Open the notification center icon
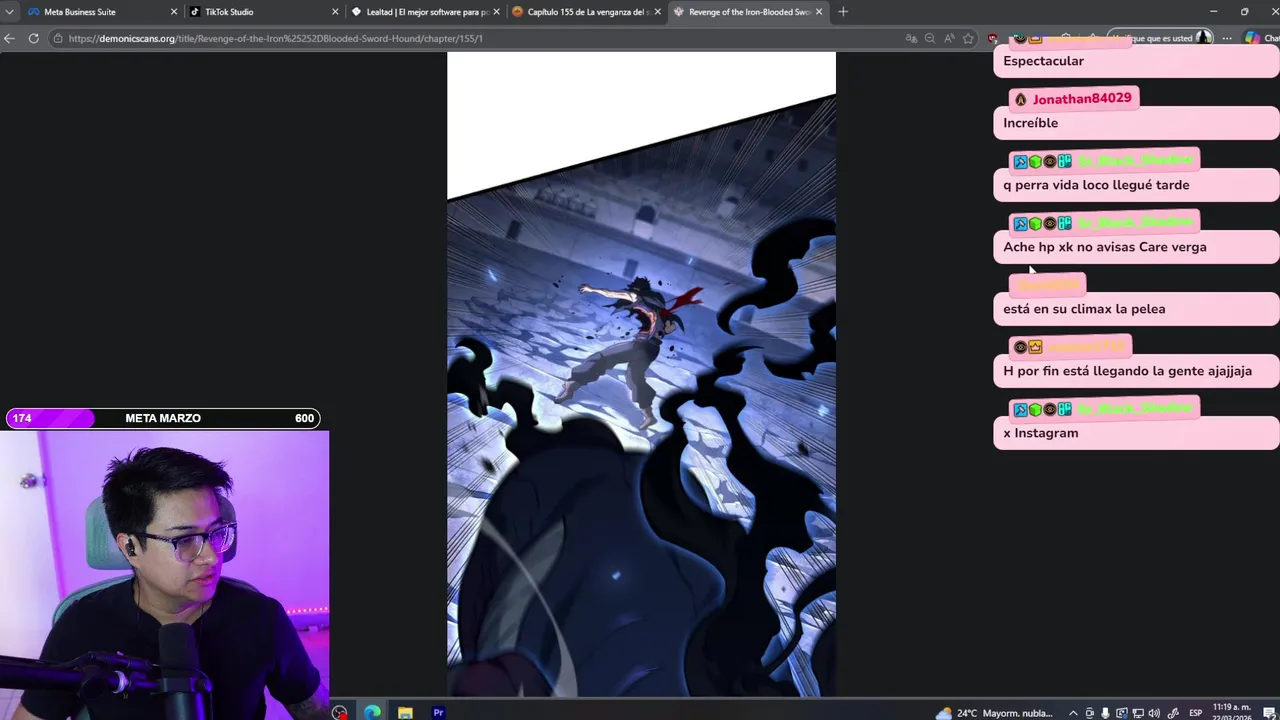The width and height of the screenshot is (1280, 720). [x=1268, y=713]
